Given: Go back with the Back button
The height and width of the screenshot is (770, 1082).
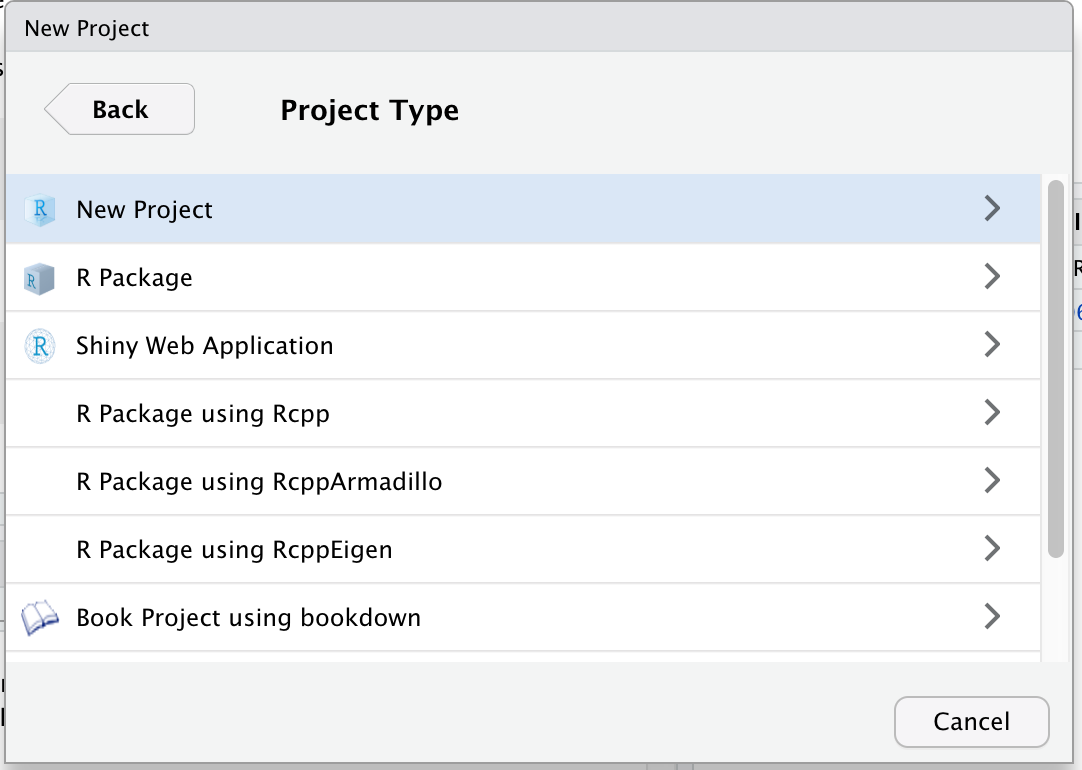Looking at the screenshot, I should pyautogui.click(x=119, y=109).
